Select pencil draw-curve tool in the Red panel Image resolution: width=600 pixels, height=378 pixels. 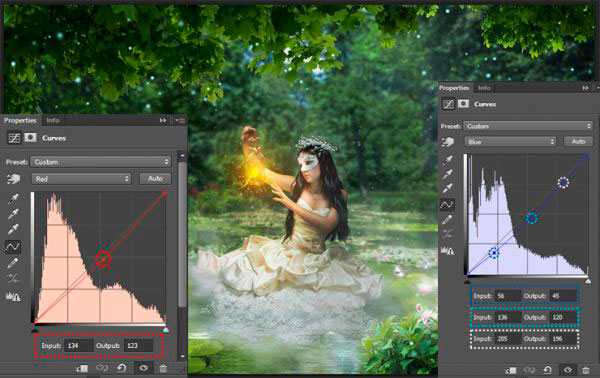(13, 263)
